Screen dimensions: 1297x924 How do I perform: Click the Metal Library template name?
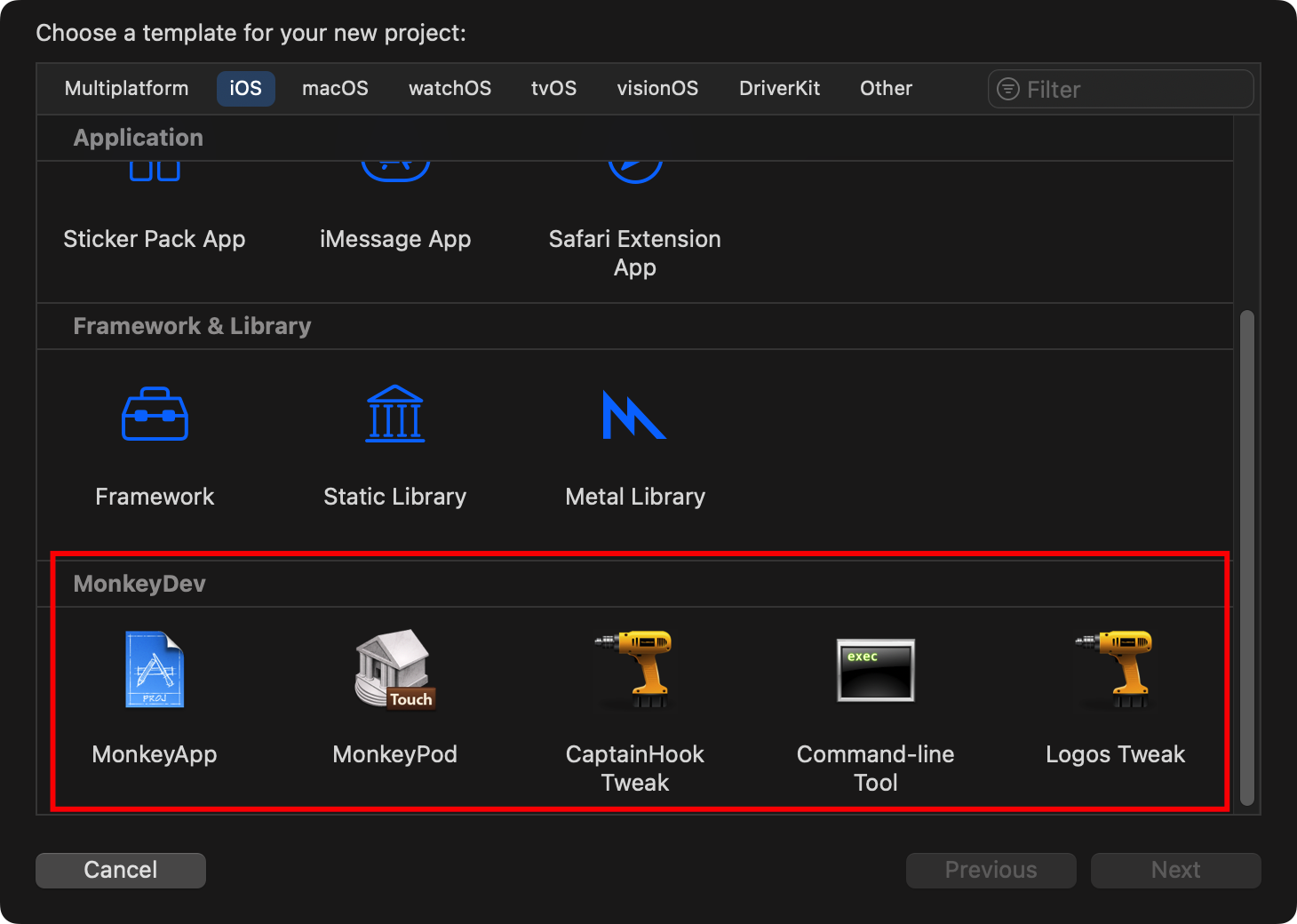click(635, 497)
